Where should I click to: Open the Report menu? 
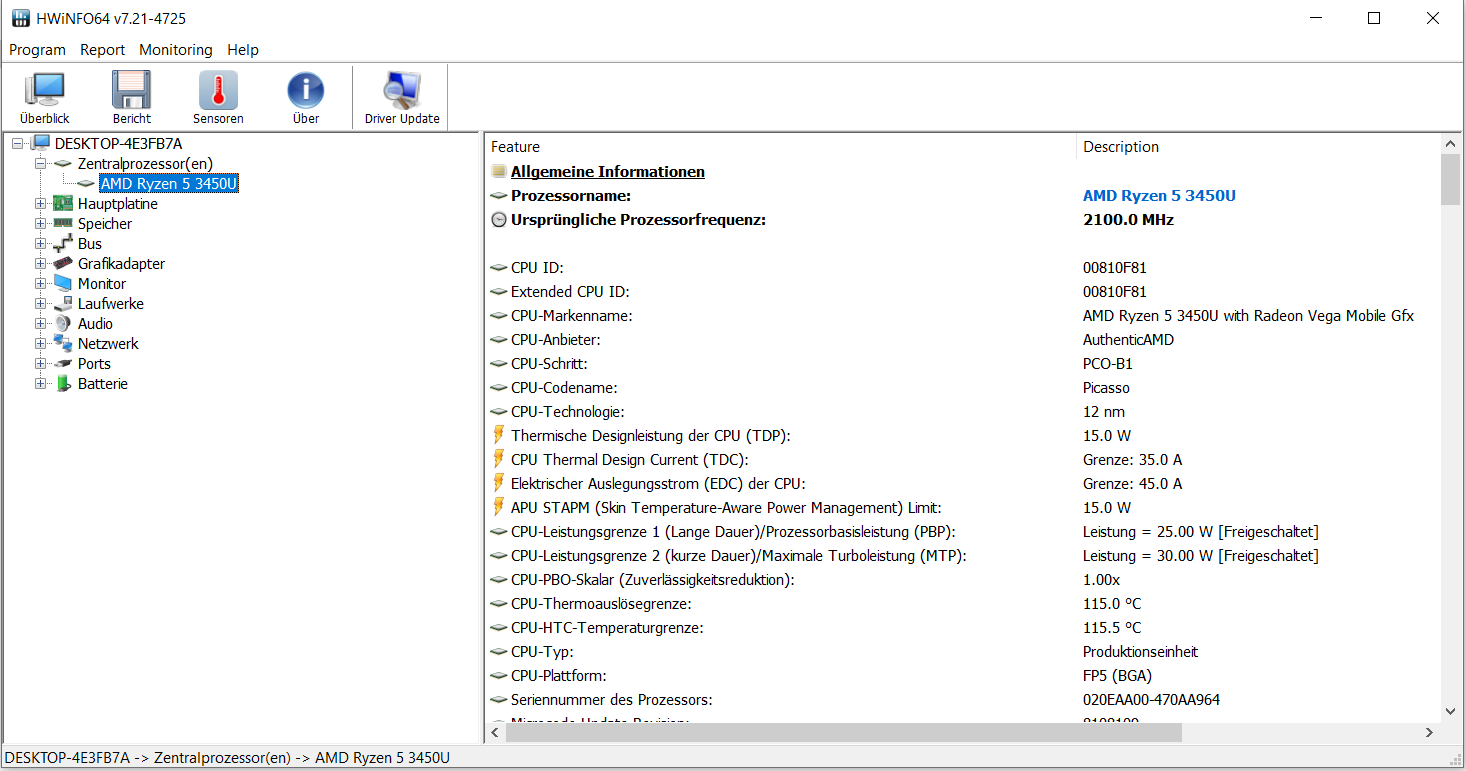102,50
